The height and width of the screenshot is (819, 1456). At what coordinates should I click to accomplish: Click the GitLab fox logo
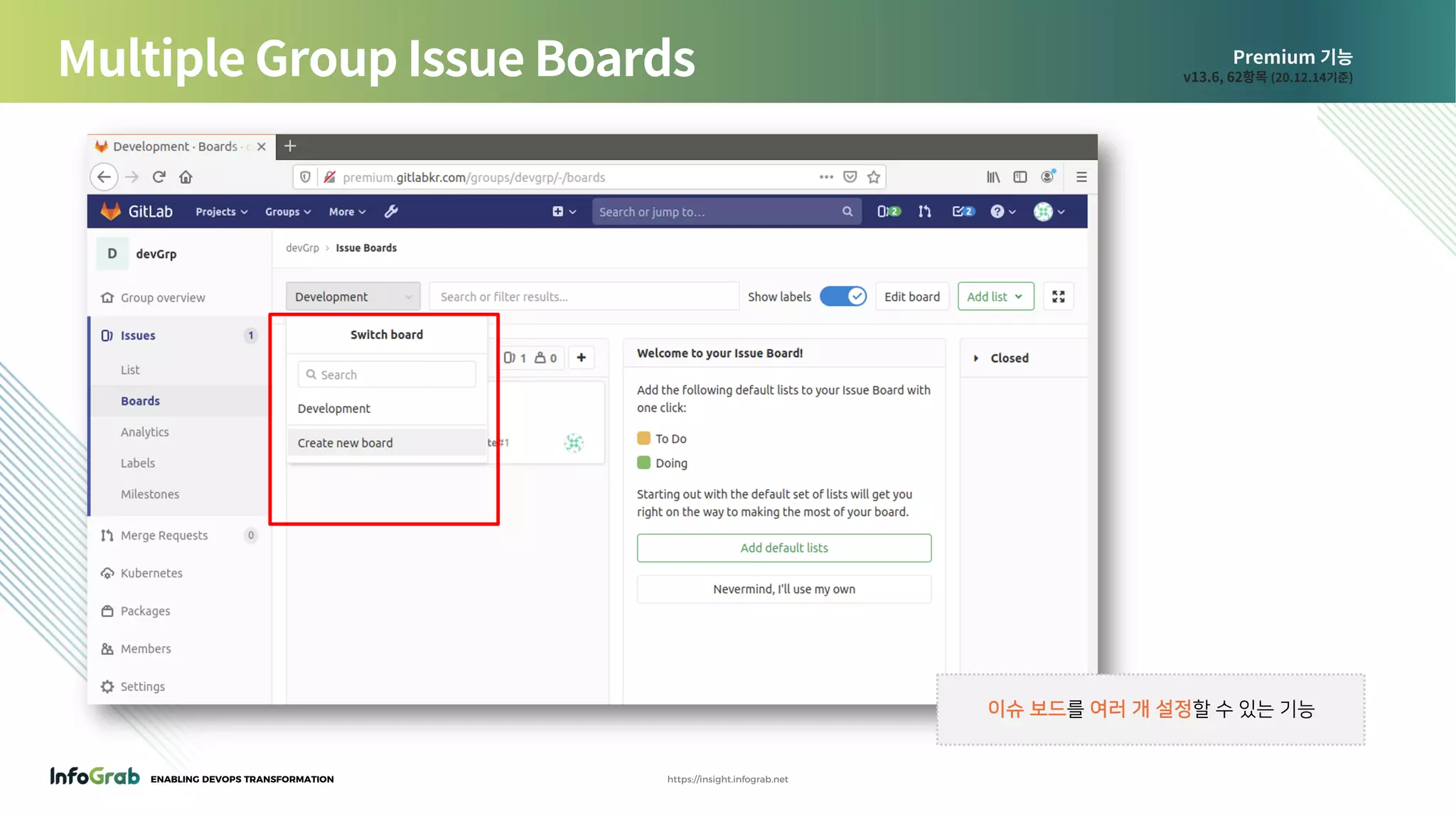pos(111,211)
